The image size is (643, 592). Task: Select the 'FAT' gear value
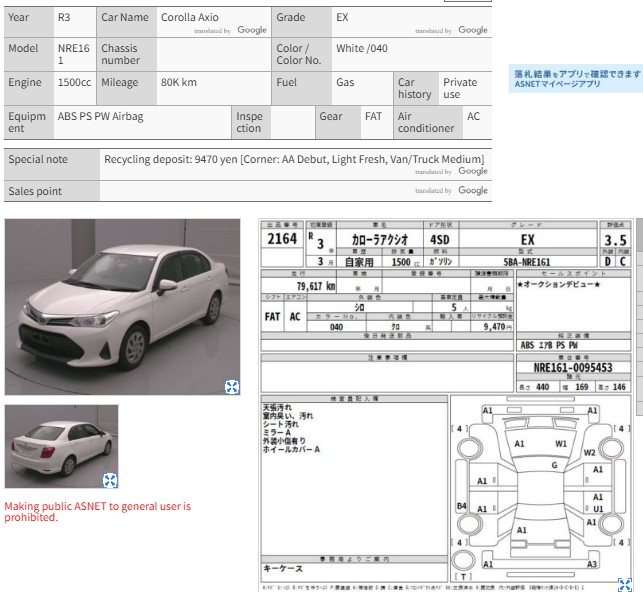click(373, 116)
